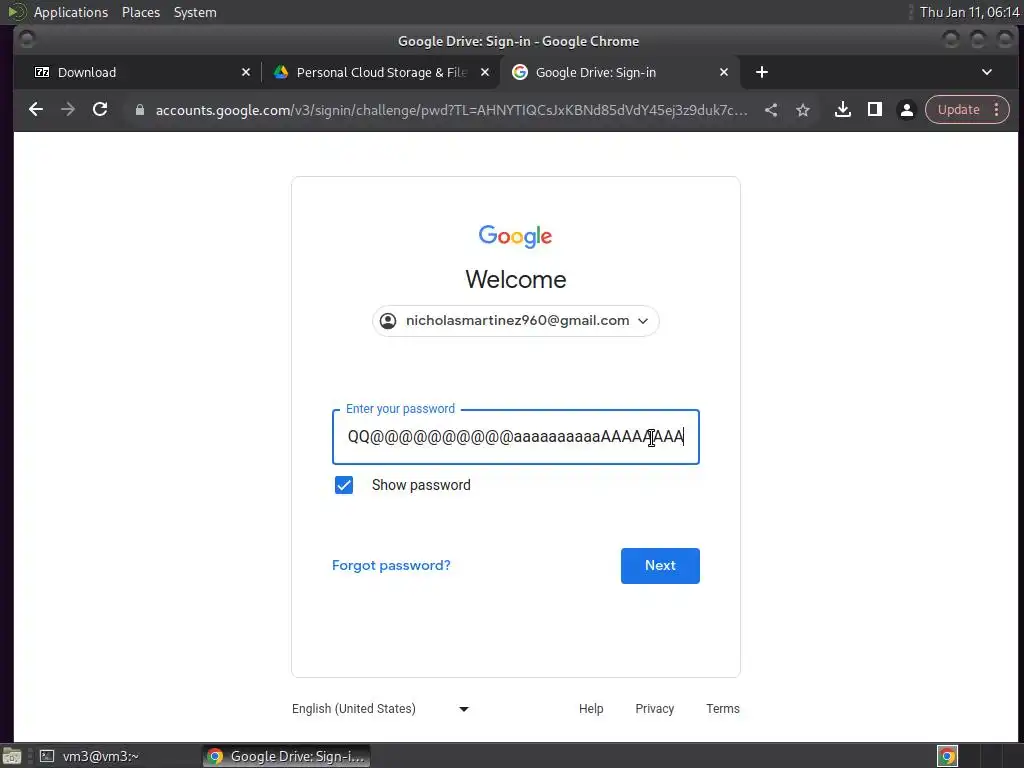Switch to Personal Cloud Storage & File tab
The image size is (1024, 768).
(382, 72)
